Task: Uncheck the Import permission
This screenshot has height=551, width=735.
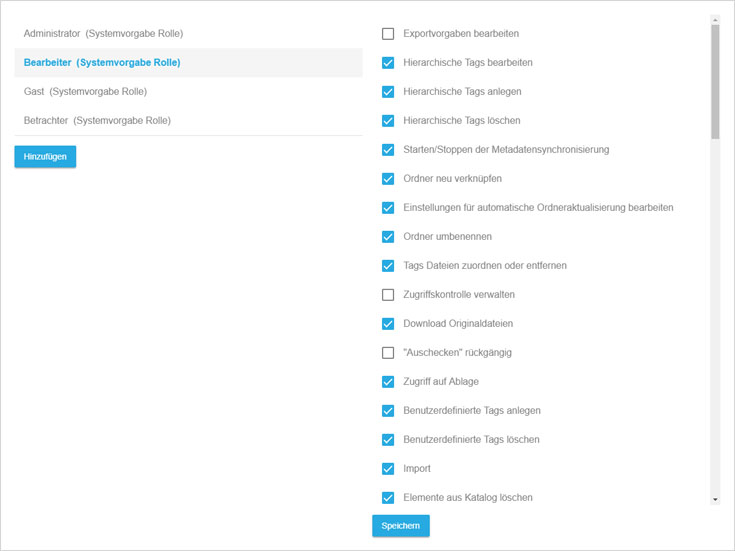Action: [388, 469]
